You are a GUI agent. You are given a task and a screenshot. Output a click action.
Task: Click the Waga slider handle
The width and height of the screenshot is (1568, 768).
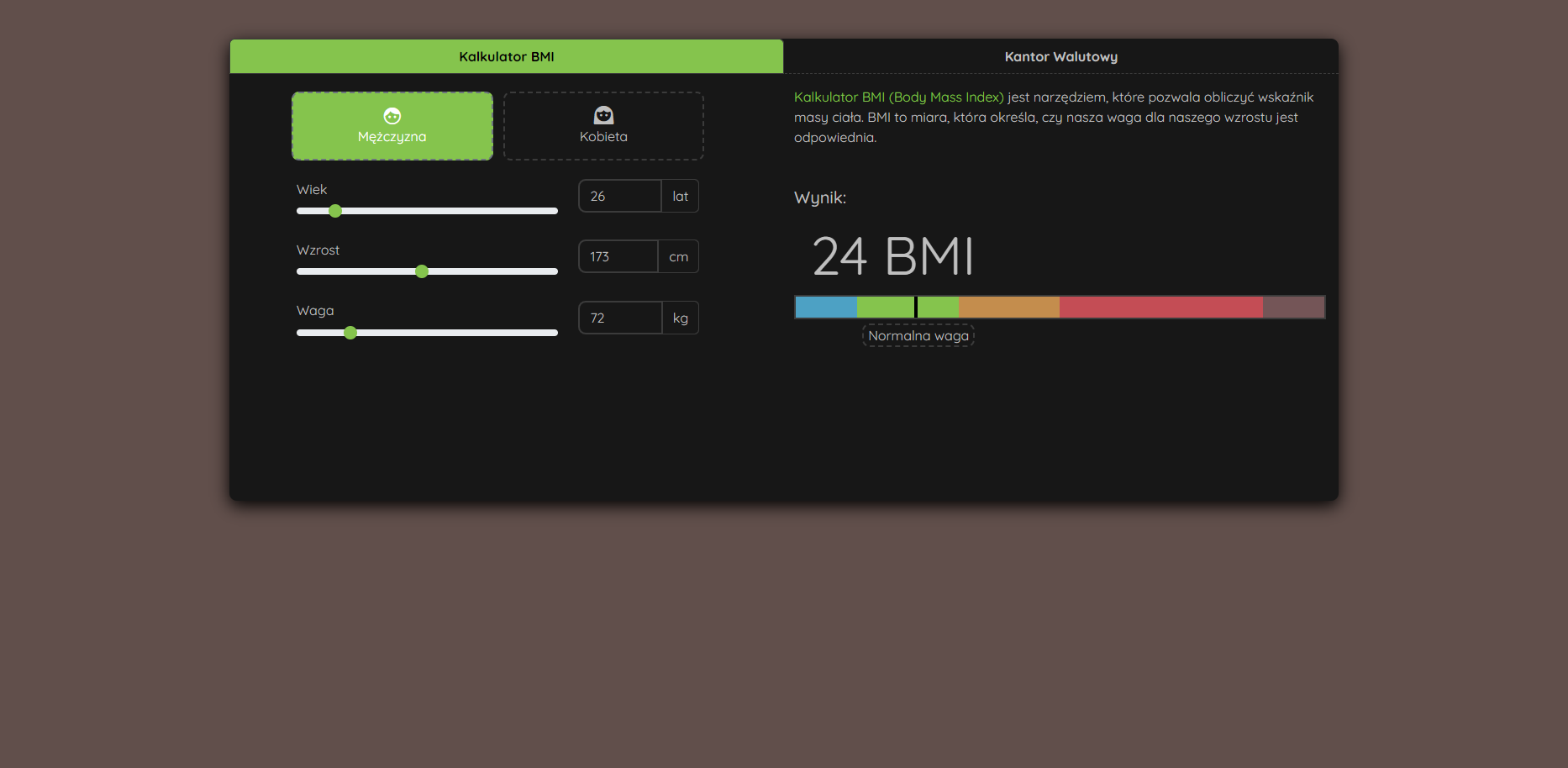point(350,333)
